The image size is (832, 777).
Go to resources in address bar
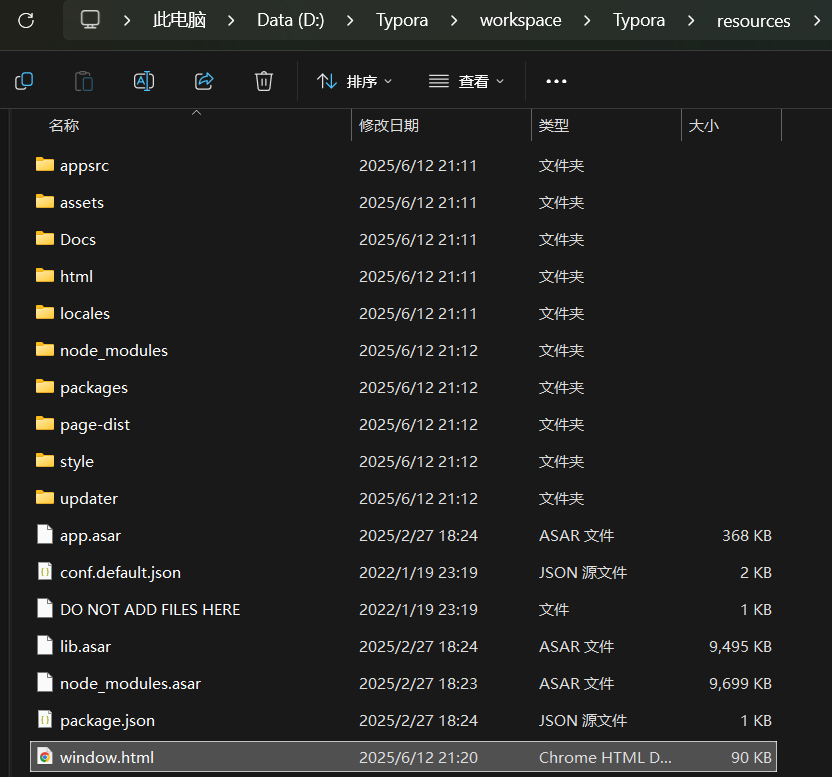coord(753,21)
